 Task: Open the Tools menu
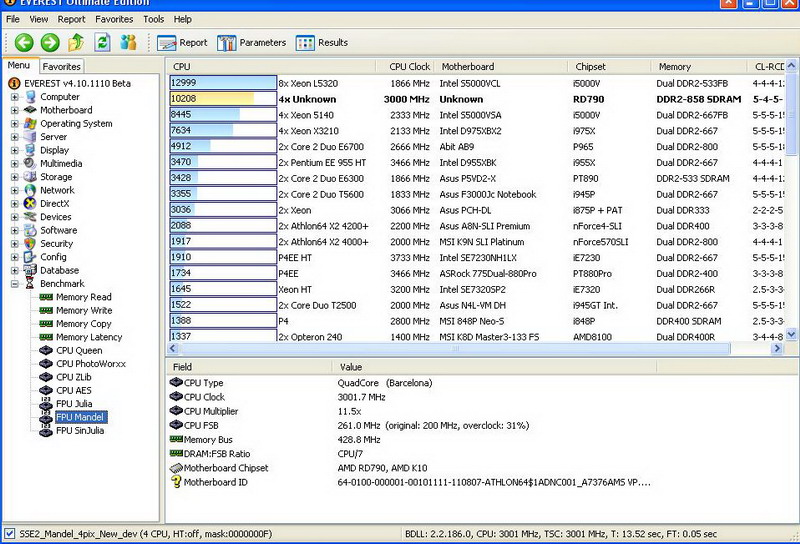153,19
